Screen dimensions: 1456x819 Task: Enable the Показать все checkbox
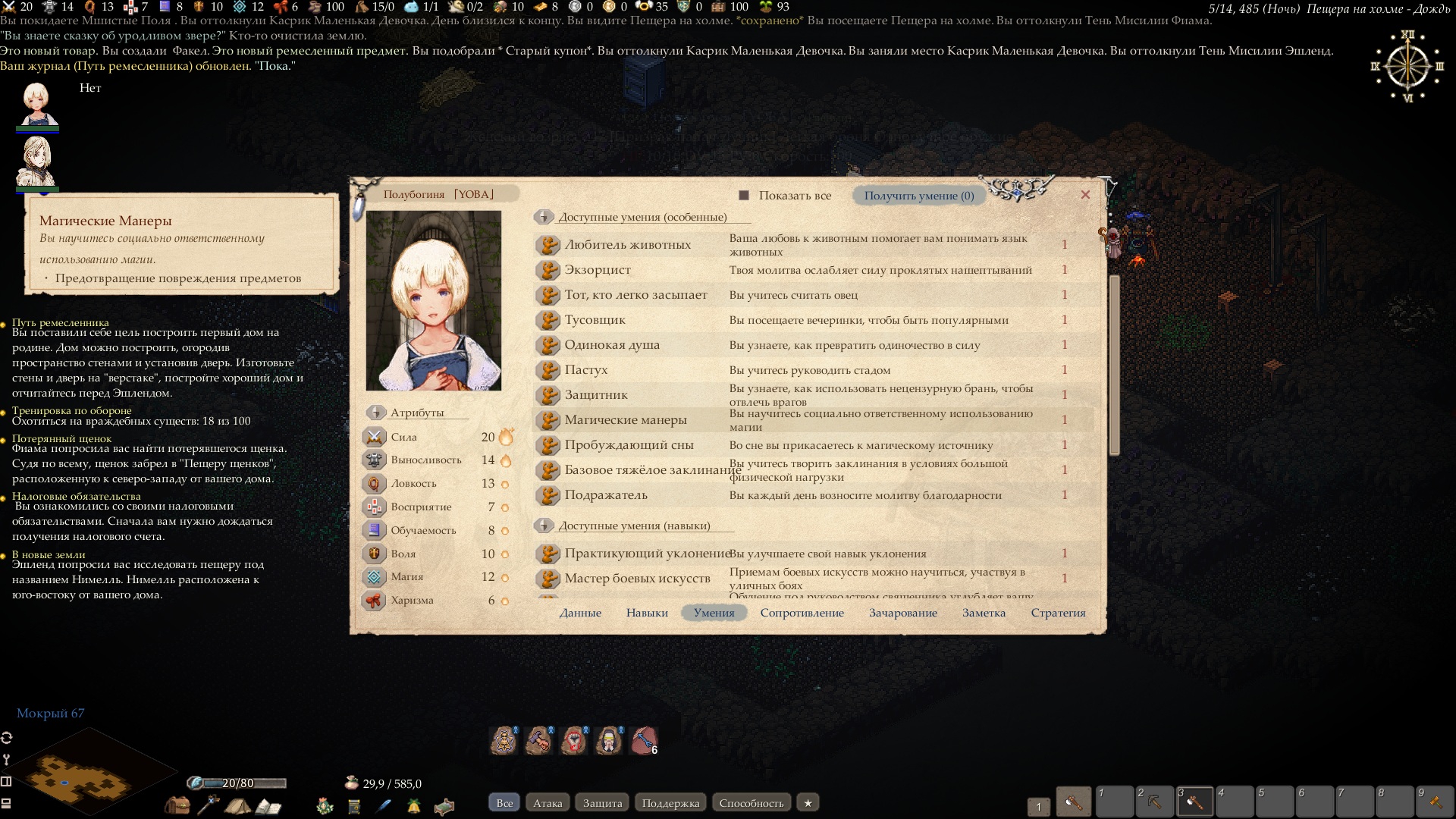pyautogui.click(x=744, y=196)
